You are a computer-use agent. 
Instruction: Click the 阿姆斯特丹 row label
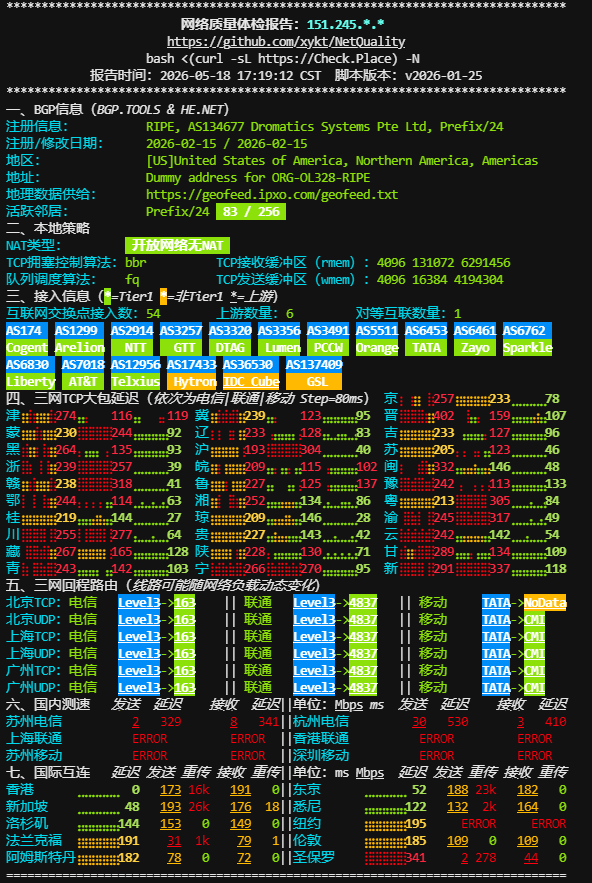[x=41, y=858]
